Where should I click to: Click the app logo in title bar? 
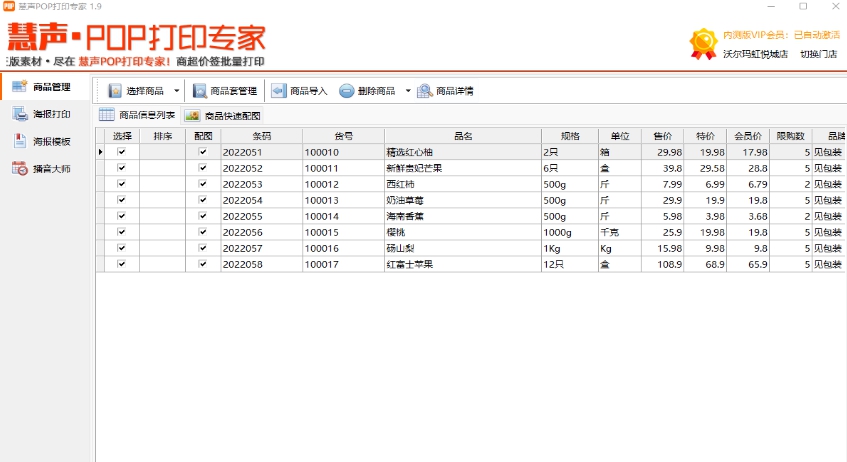(x=9, y=6)
